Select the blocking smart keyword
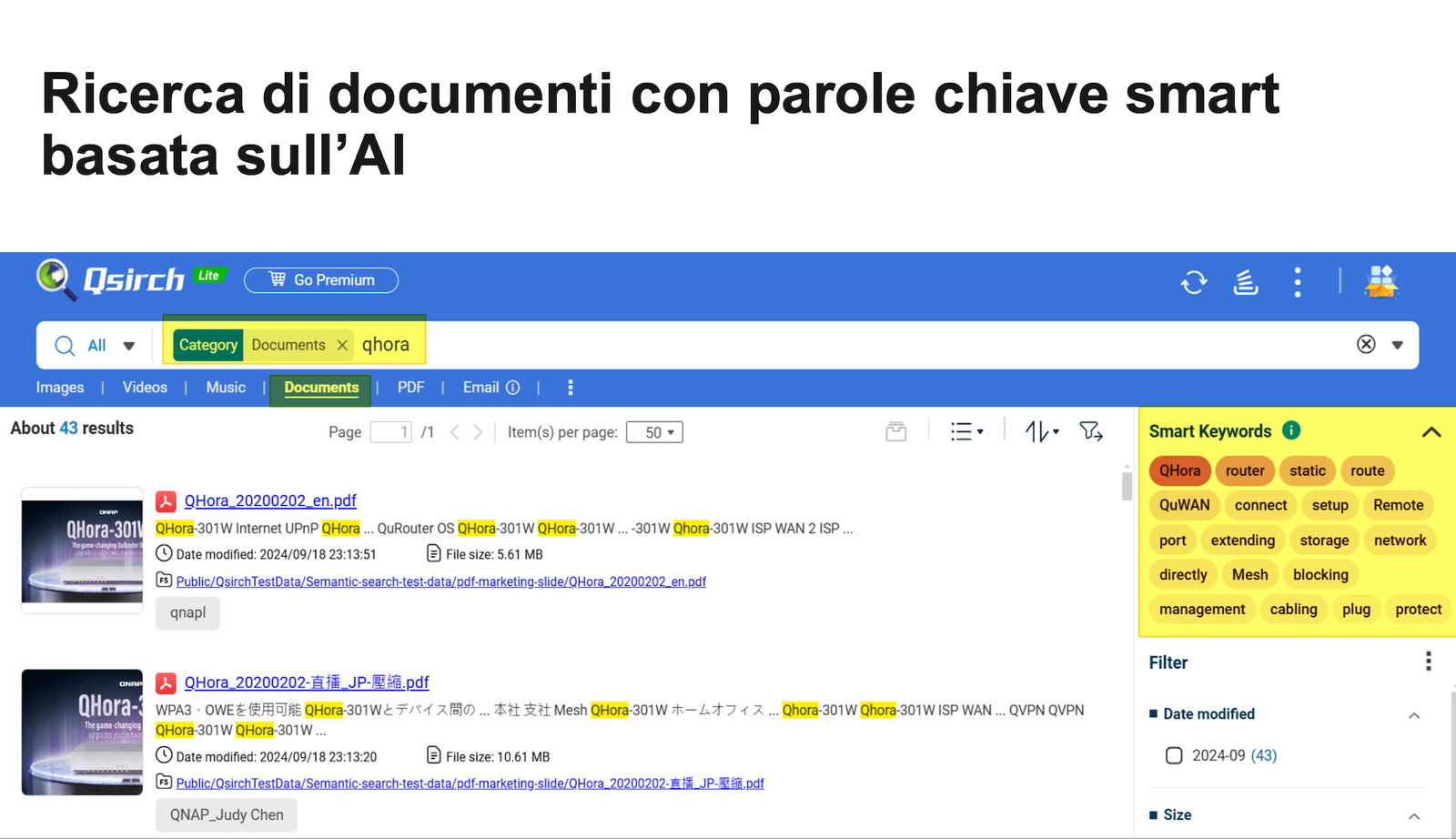Screen dimensions: 1456x839 pyautogui.click(x=1320, y=575)
